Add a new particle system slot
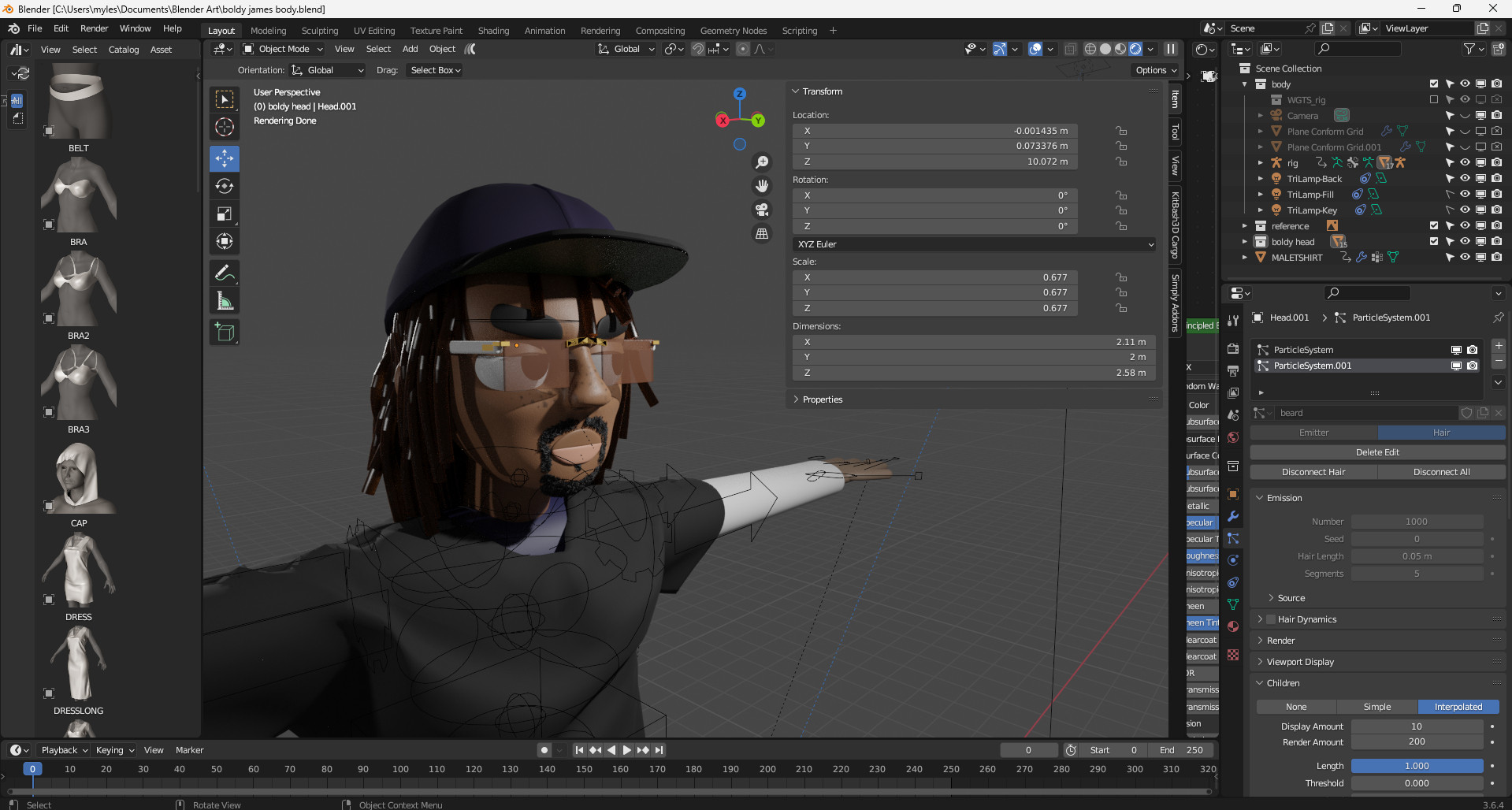This screenshot has height=810, width=1512. click(1499, 346)
